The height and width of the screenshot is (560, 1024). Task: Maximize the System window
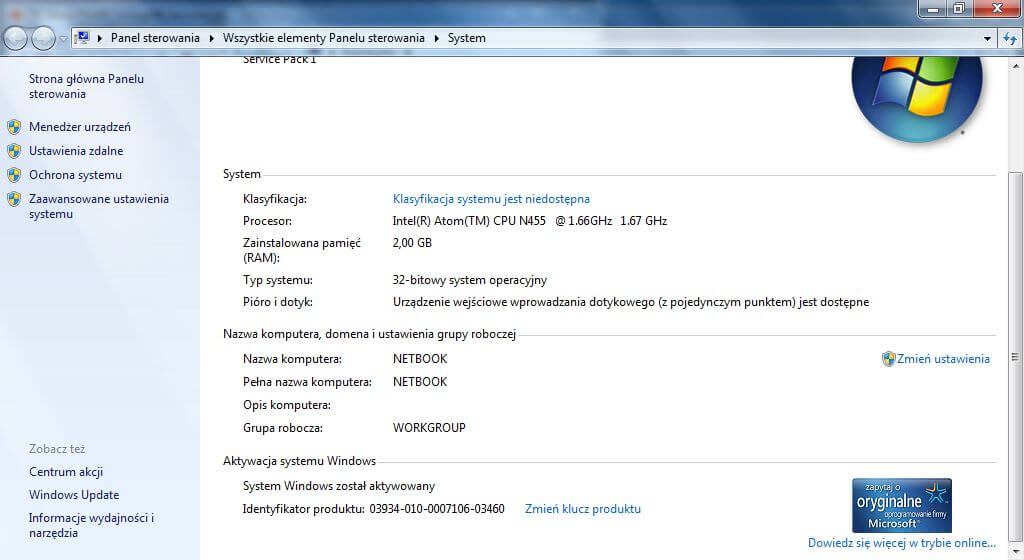(959, 8)
